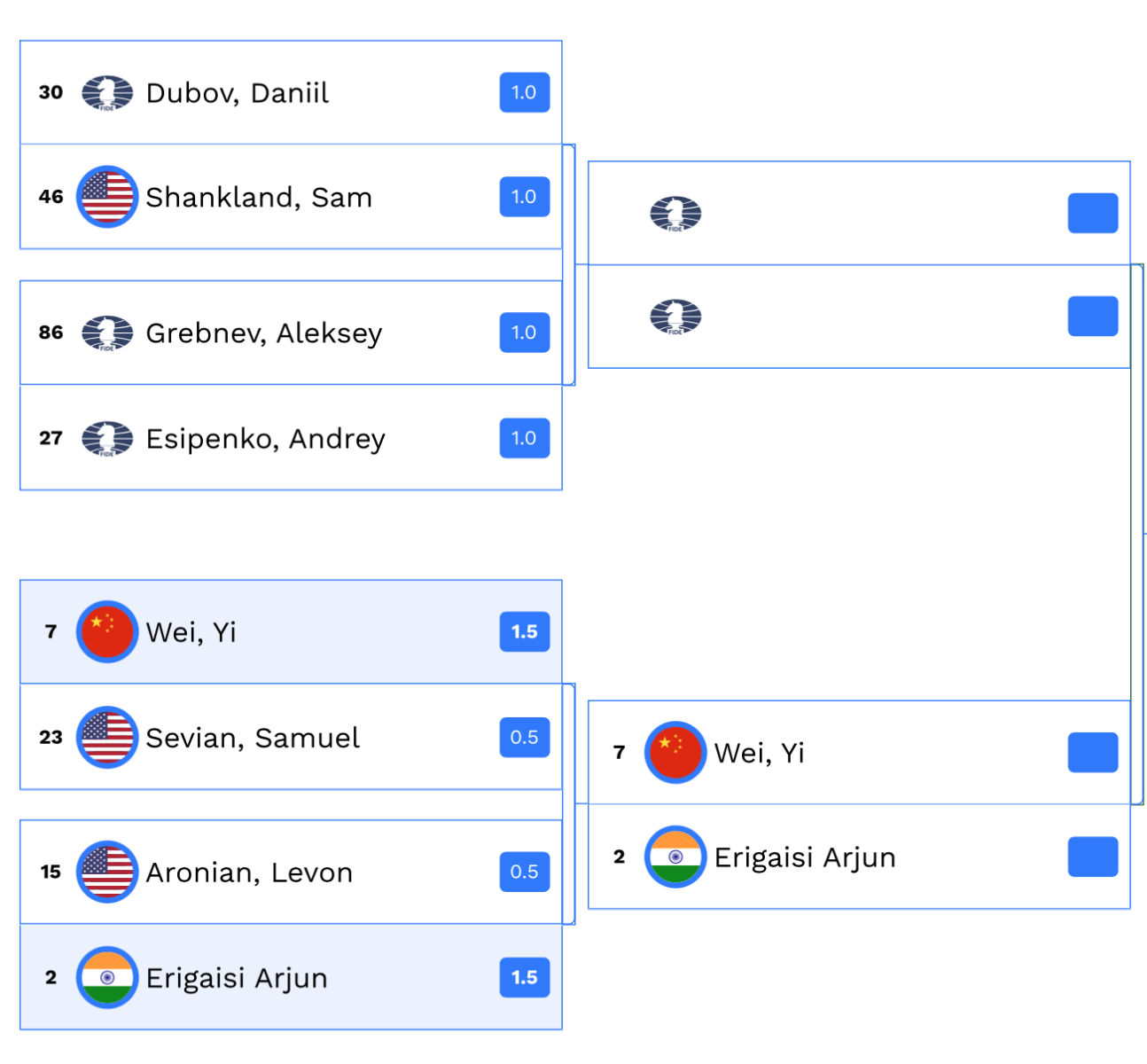Select the Erigaisi Arjun next-round name
The height and width of the screenshot is (1064, 1147).
[805, 857]
